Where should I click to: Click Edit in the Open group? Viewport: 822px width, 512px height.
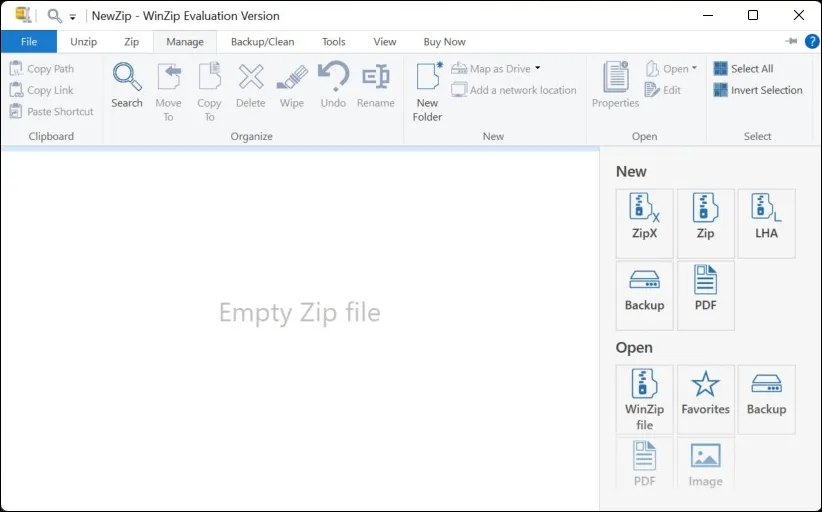(x=663, y=90)
